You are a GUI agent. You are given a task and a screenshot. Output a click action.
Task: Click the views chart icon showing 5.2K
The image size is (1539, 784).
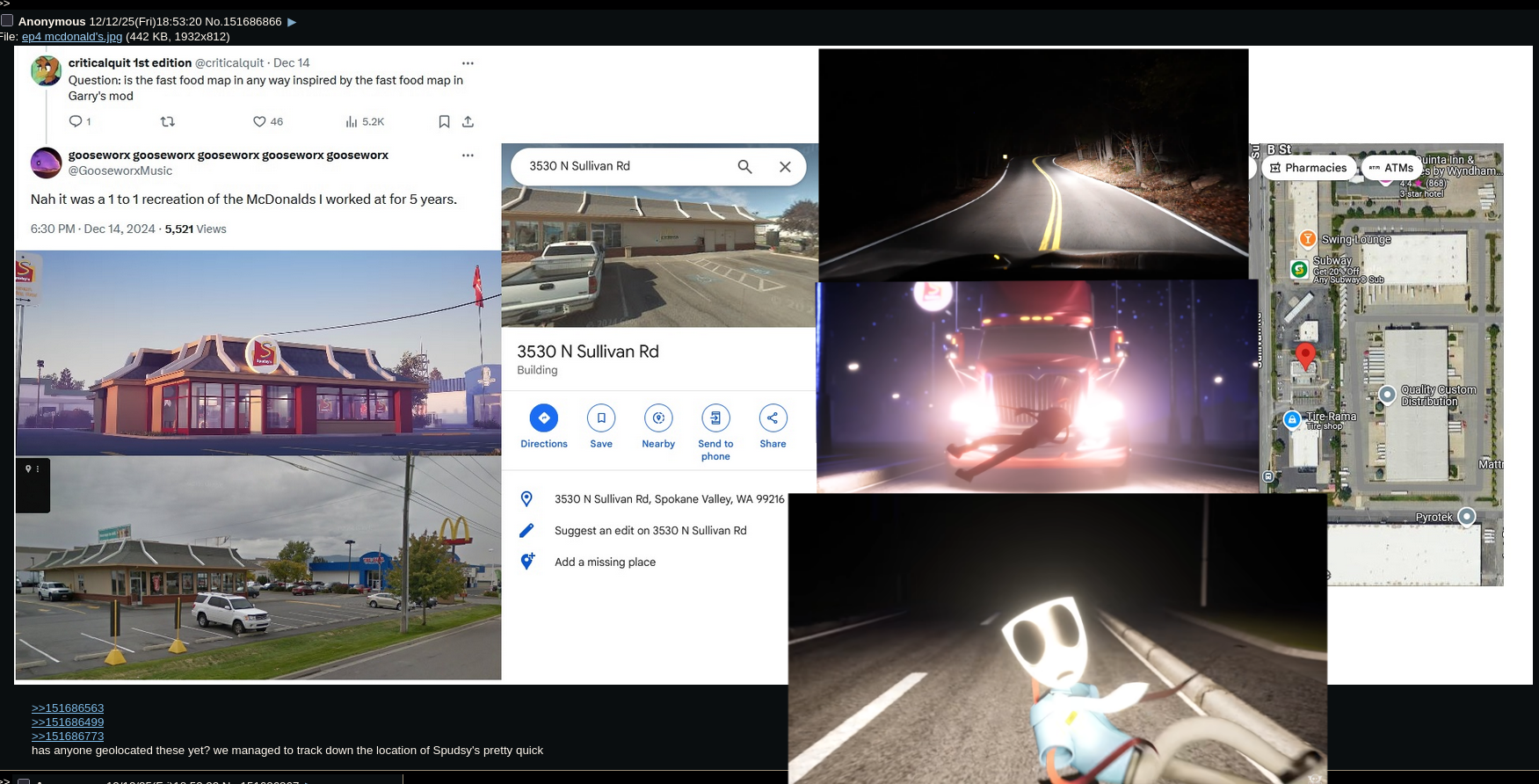[x=351, y=121]
